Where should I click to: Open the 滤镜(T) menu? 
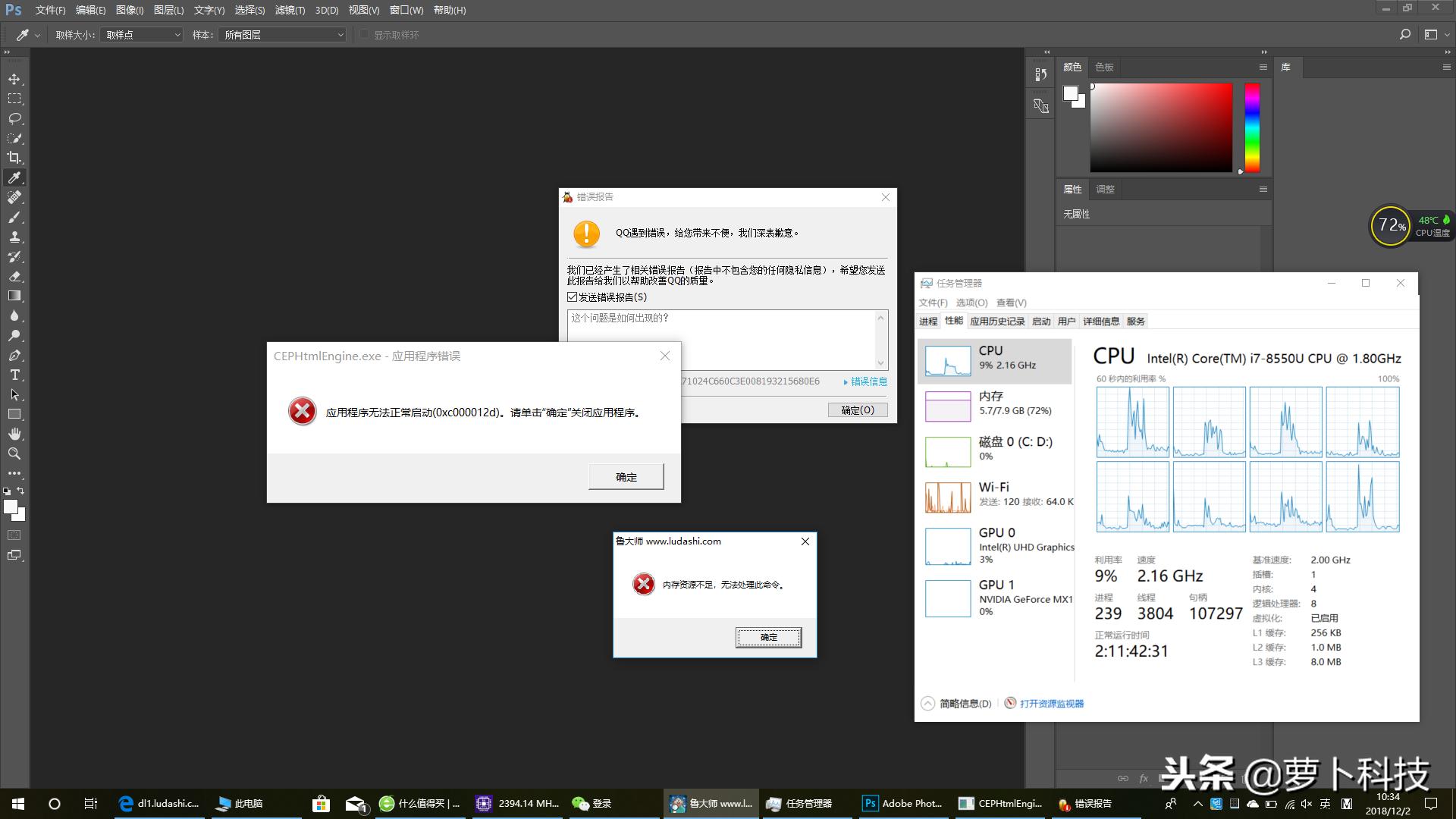290,10
